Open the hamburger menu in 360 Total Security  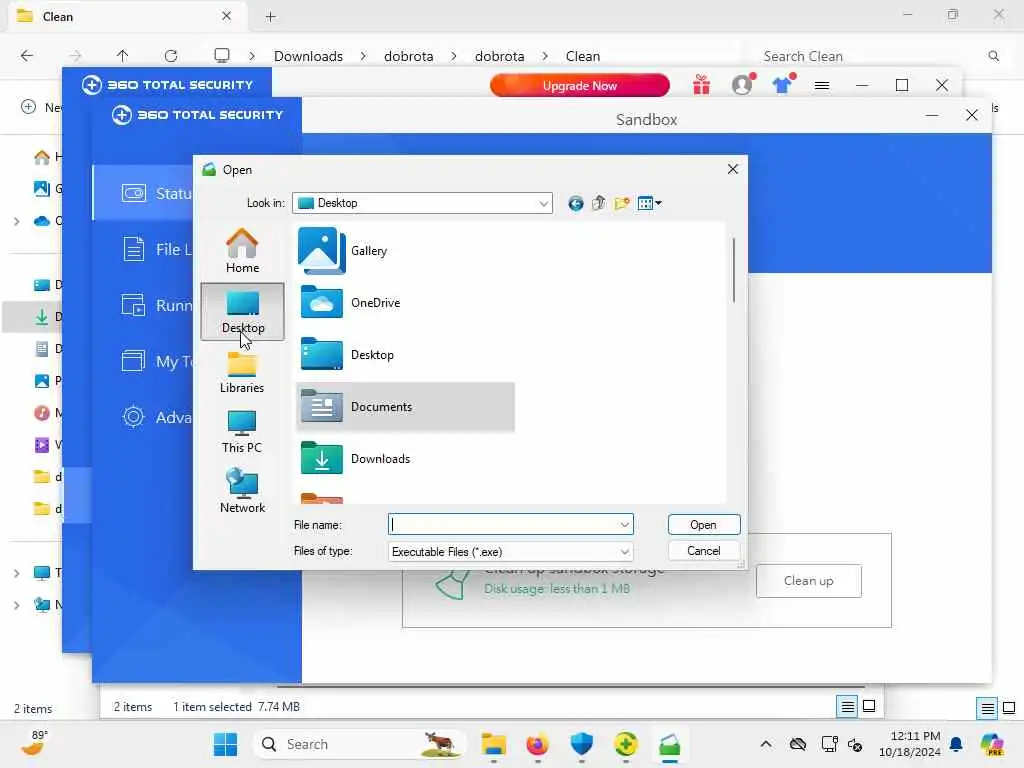pyautogui.click(x=822, y=86)
